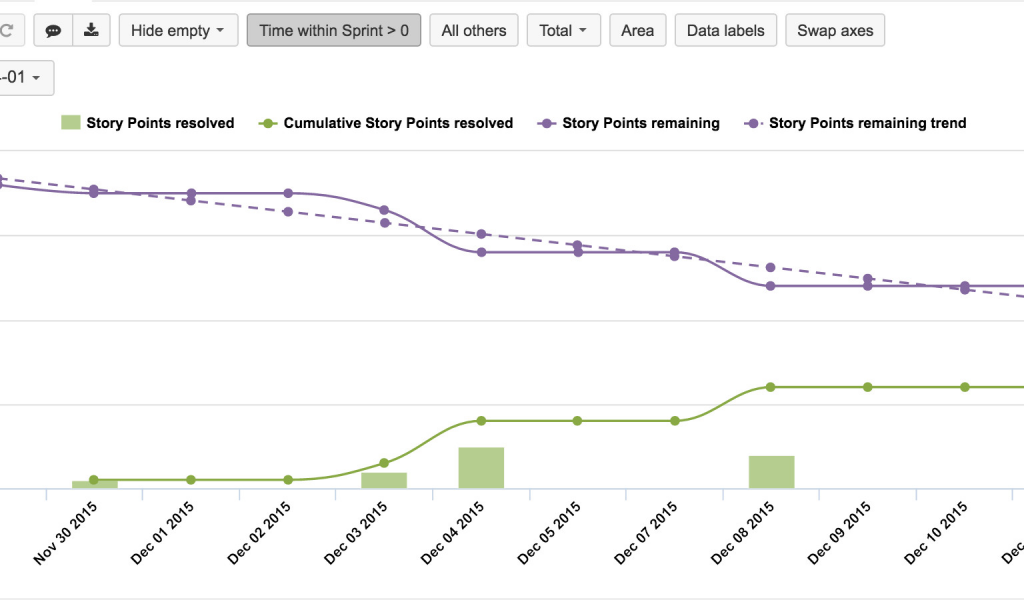Toggle the Time within Sprint > 0 filter
Screen dimensions: 1024x600
334,30
